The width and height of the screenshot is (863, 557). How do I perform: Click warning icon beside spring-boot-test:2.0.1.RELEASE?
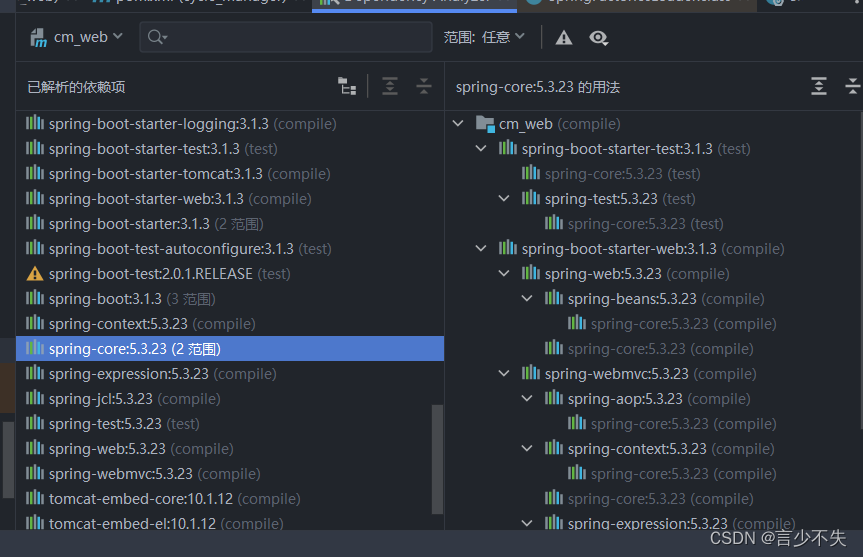35,274
